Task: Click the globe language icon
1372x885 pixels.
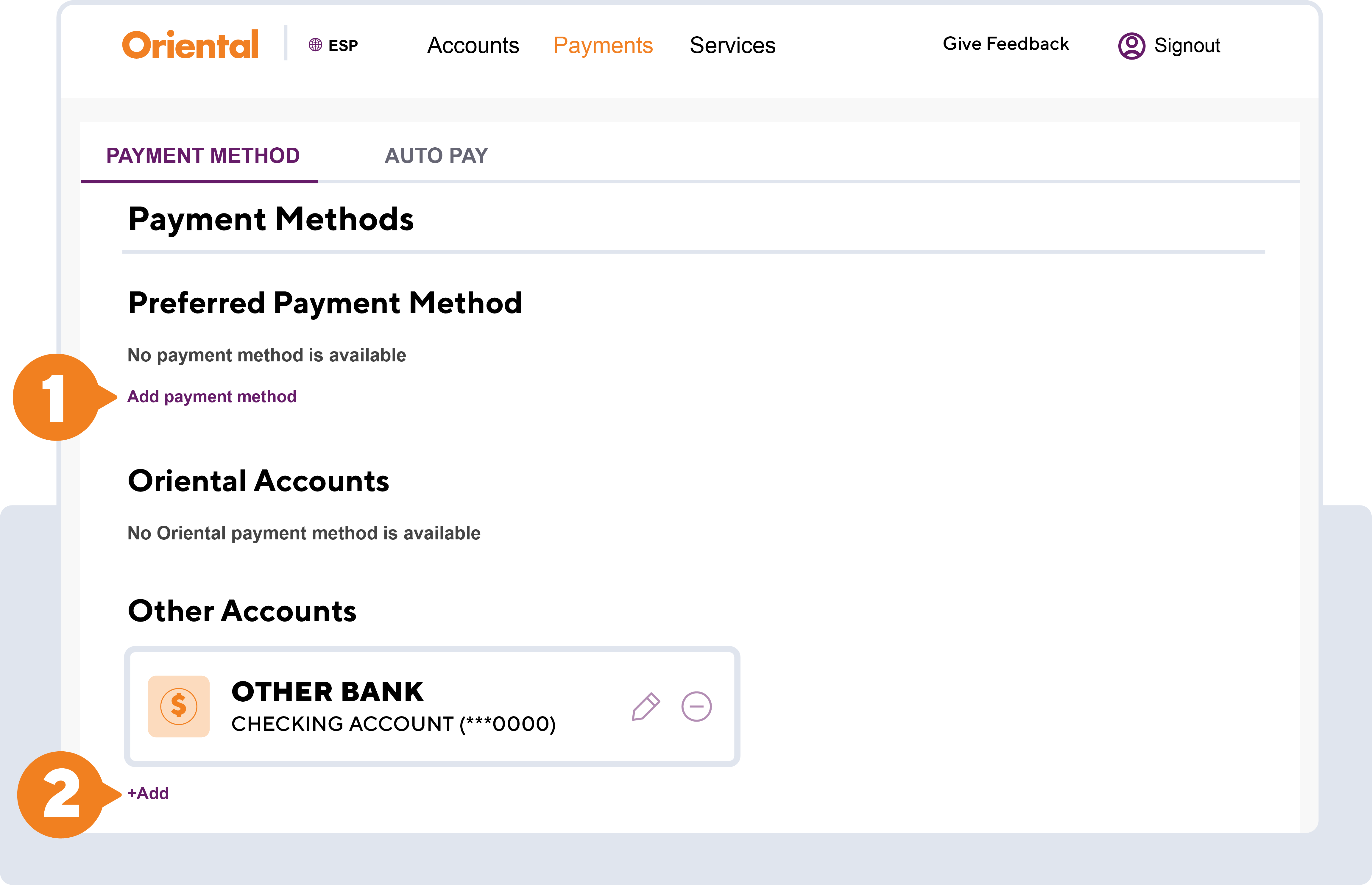Action: (315, 45)
